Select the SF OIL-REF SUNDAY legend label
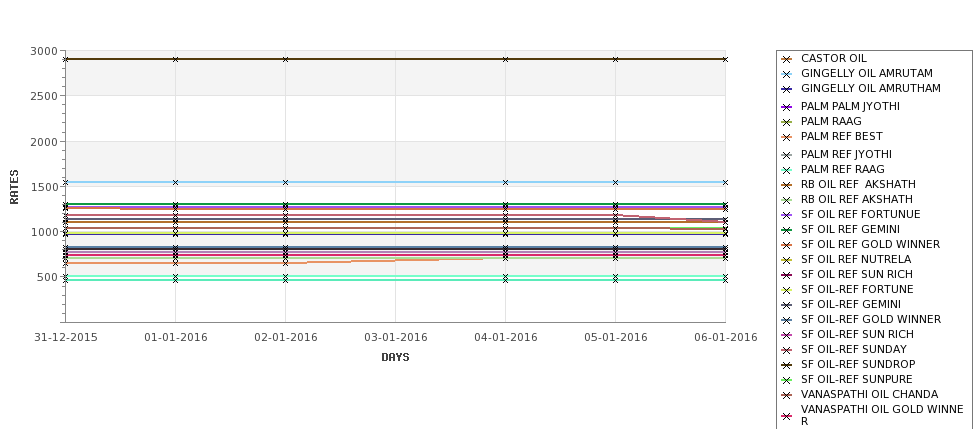 tap(854, 349)
